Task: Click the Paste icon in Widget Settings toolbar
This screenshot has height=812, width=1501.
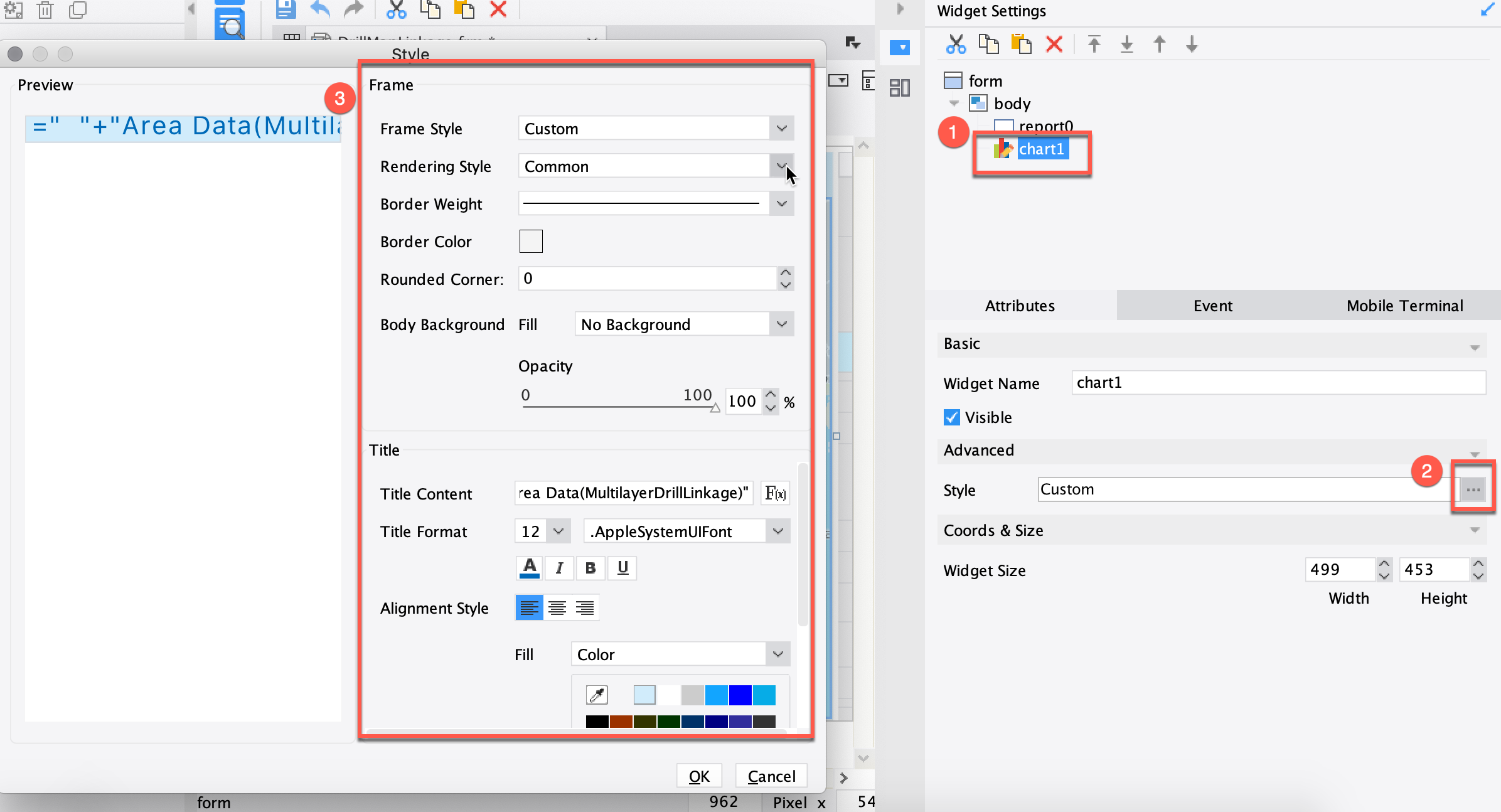Action: click(1022, 45)
